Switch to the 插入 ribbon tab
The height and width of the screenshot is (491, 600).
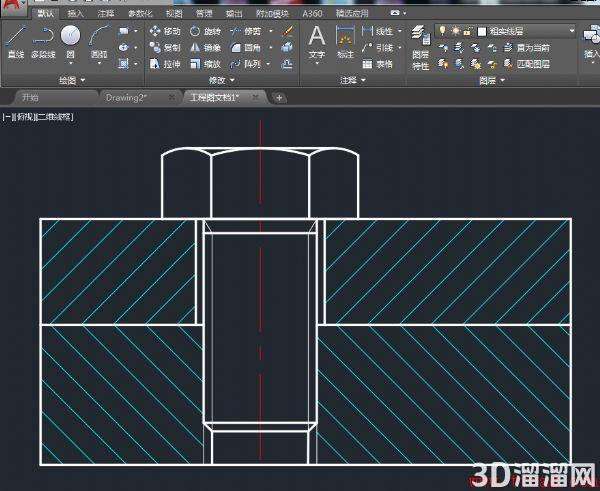click(x=75, y=14)
